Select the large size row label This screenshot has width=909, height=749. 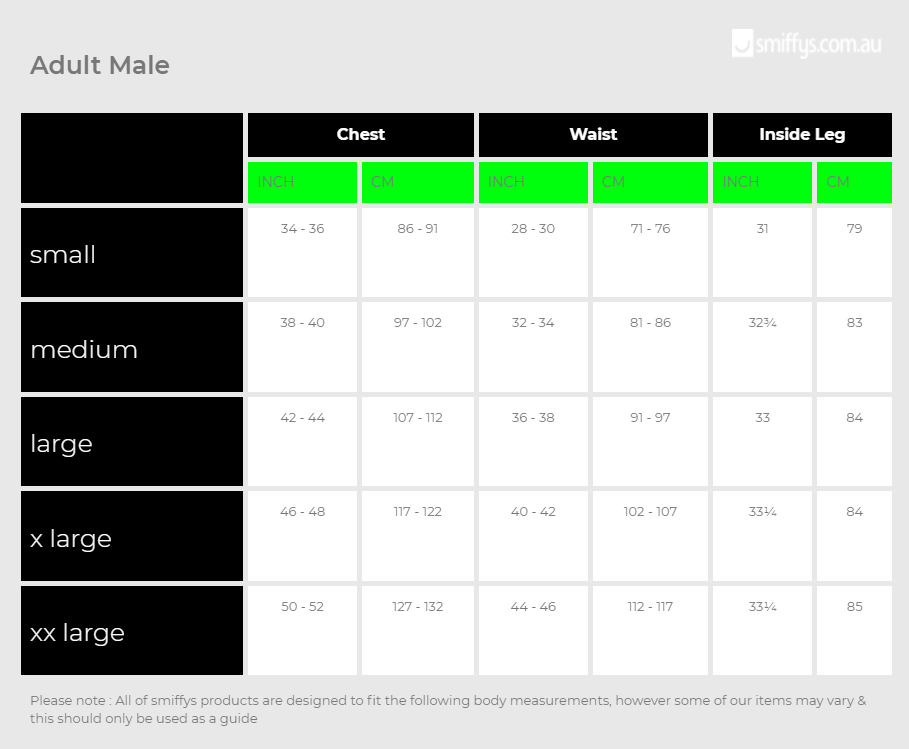tap(132, 442)
